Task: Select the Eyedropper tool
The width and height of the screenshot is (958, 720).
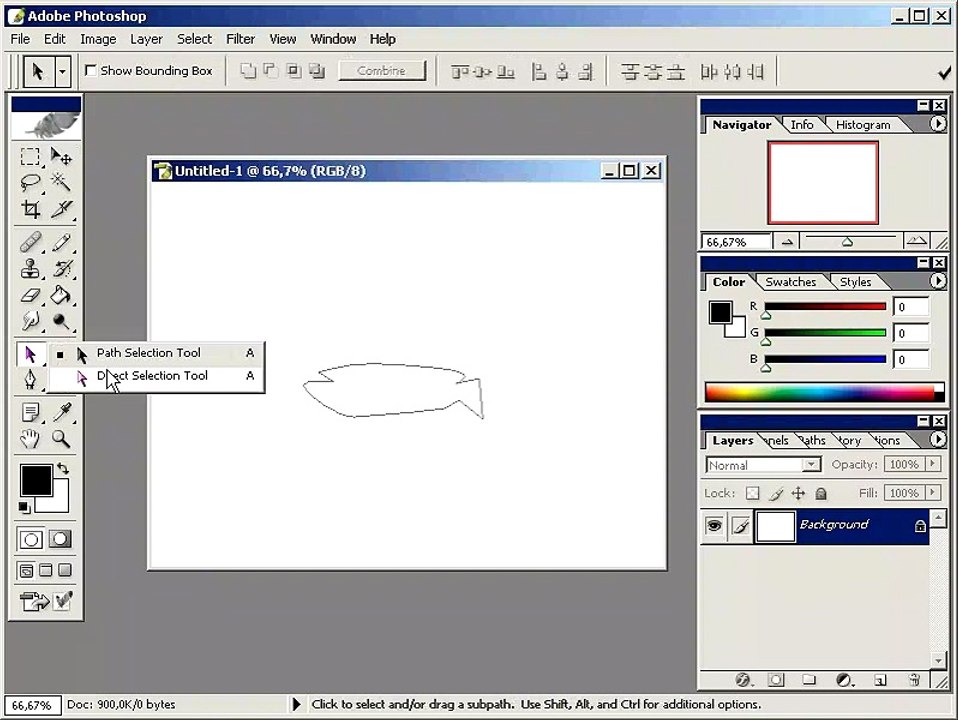Action: coord(60,413)
